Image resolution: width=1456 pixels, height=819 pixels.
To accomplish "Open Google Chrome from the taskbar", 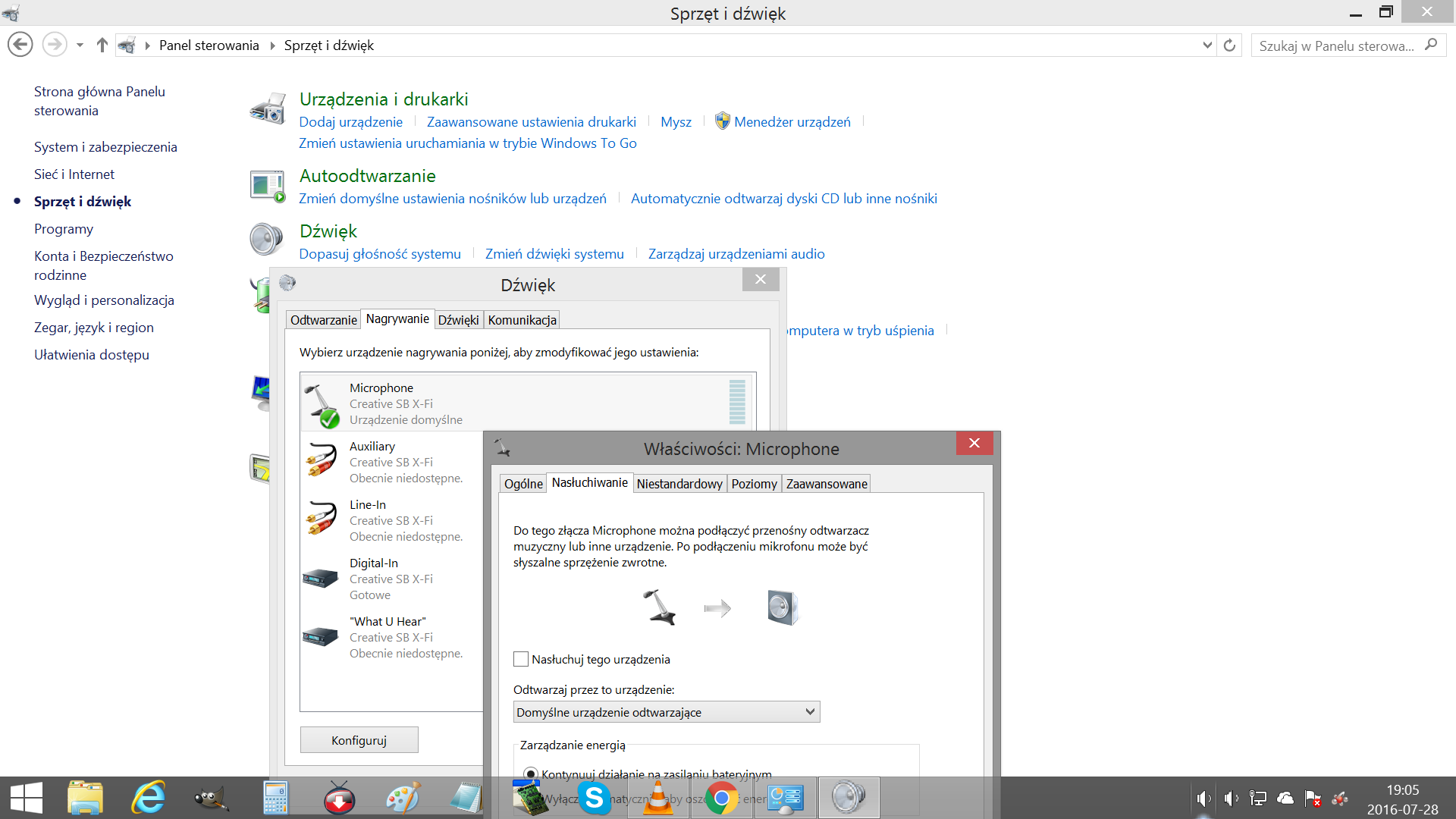I will point(721,798).
